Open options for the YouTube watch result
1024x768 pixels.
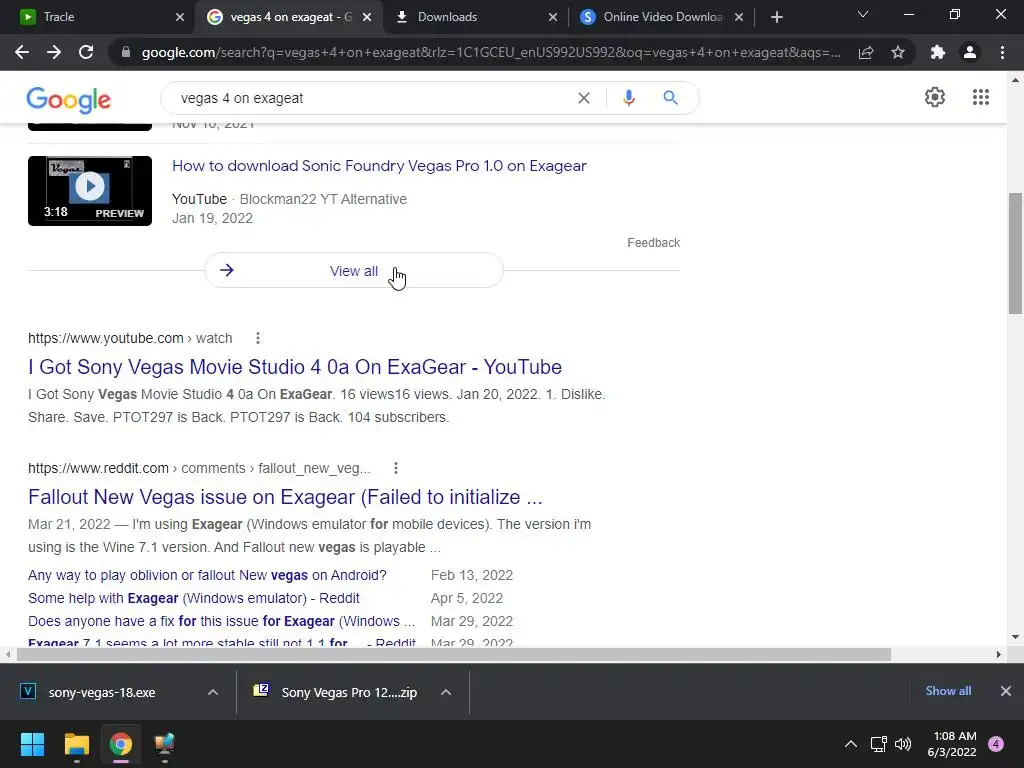tap(258, 338)
